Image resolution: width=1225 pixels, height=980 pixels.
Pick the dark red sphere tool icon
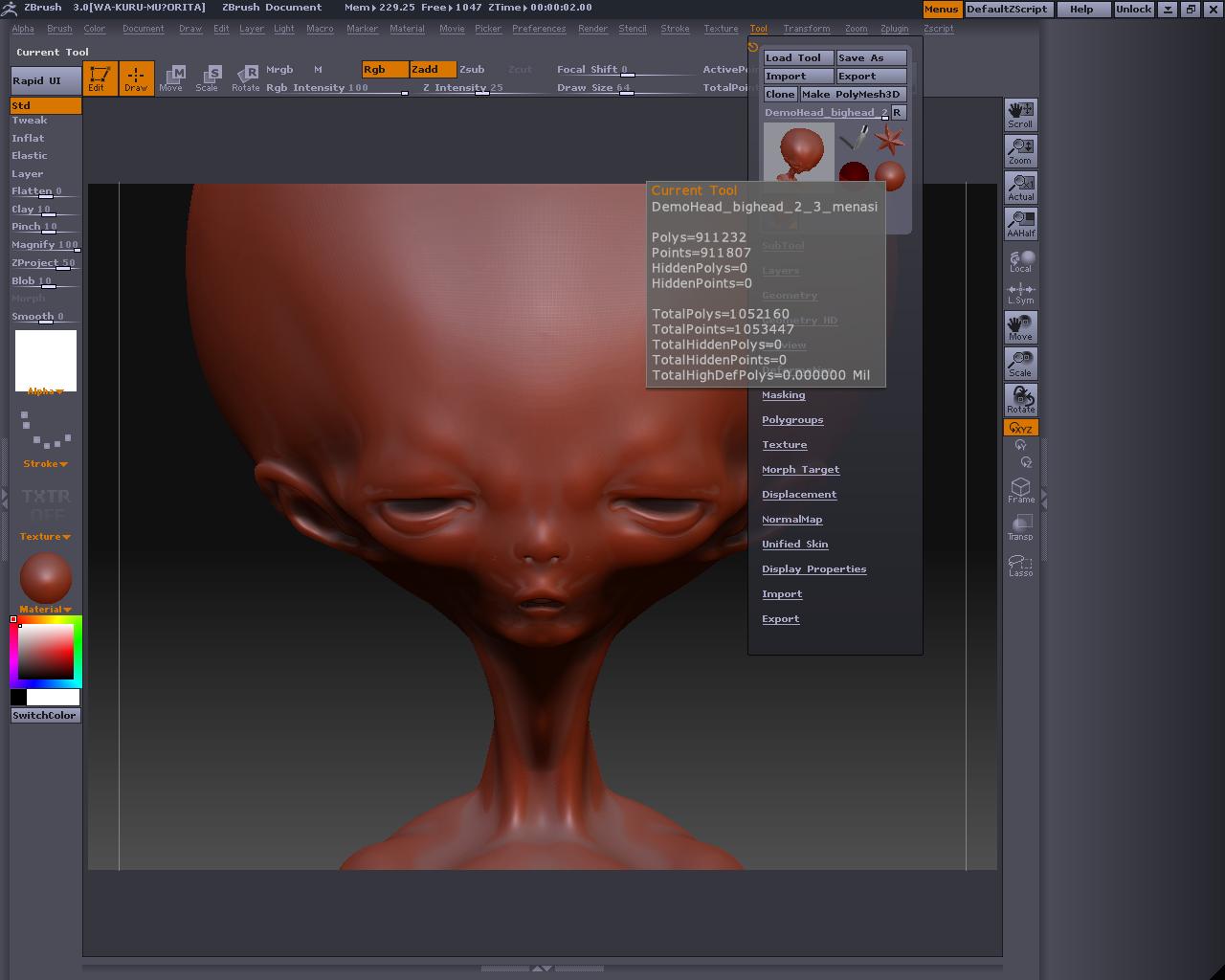click(854, 174)
